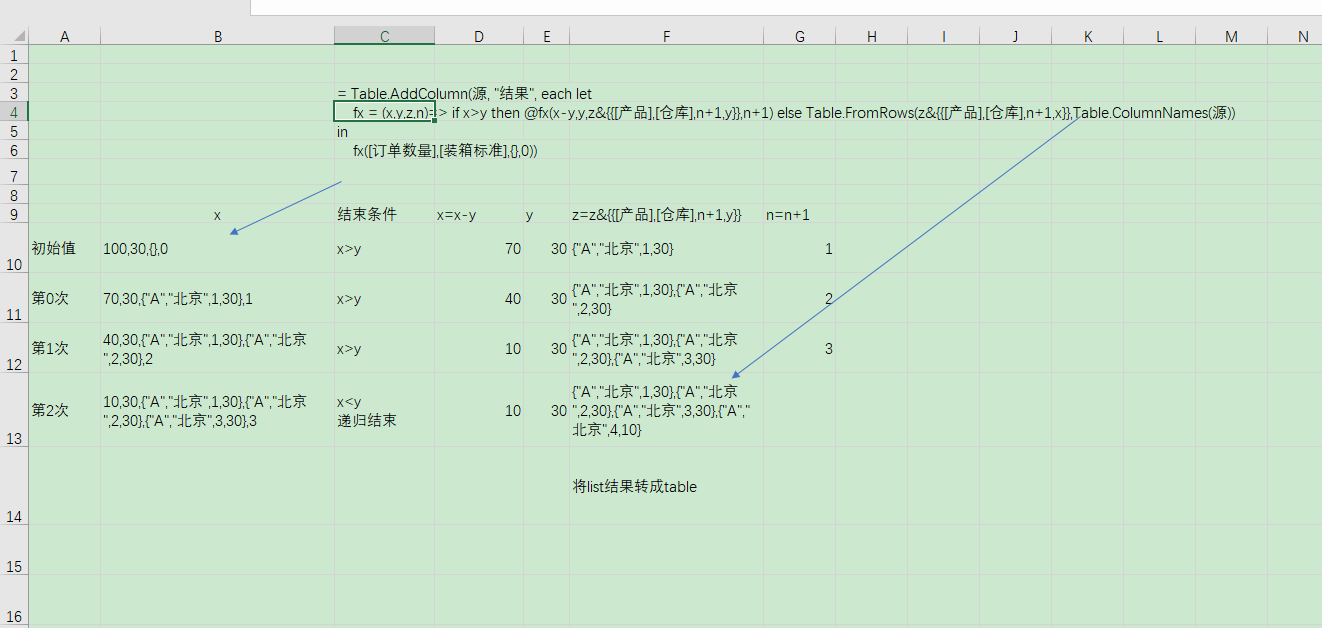This screenshot has width=1322, height=628.
Task: Select the cell with fx = (x,y,z,n) formula
Action: (x=384, y=112)
